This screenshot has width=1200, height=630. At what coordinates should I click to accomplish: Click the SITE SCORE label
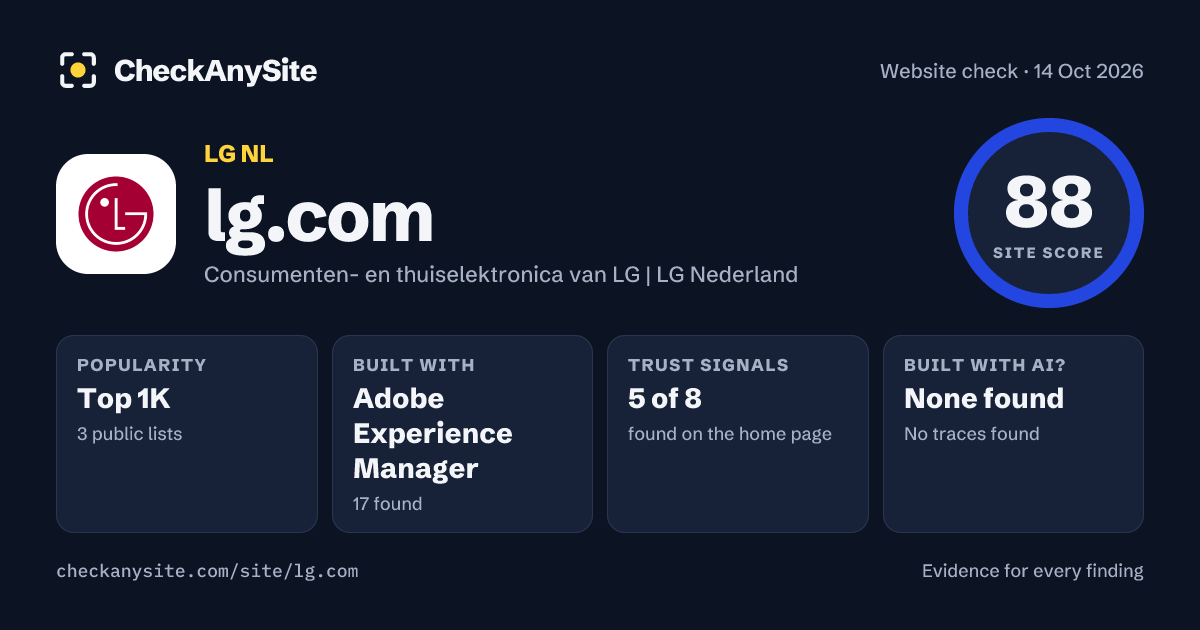coord(1048,253)
